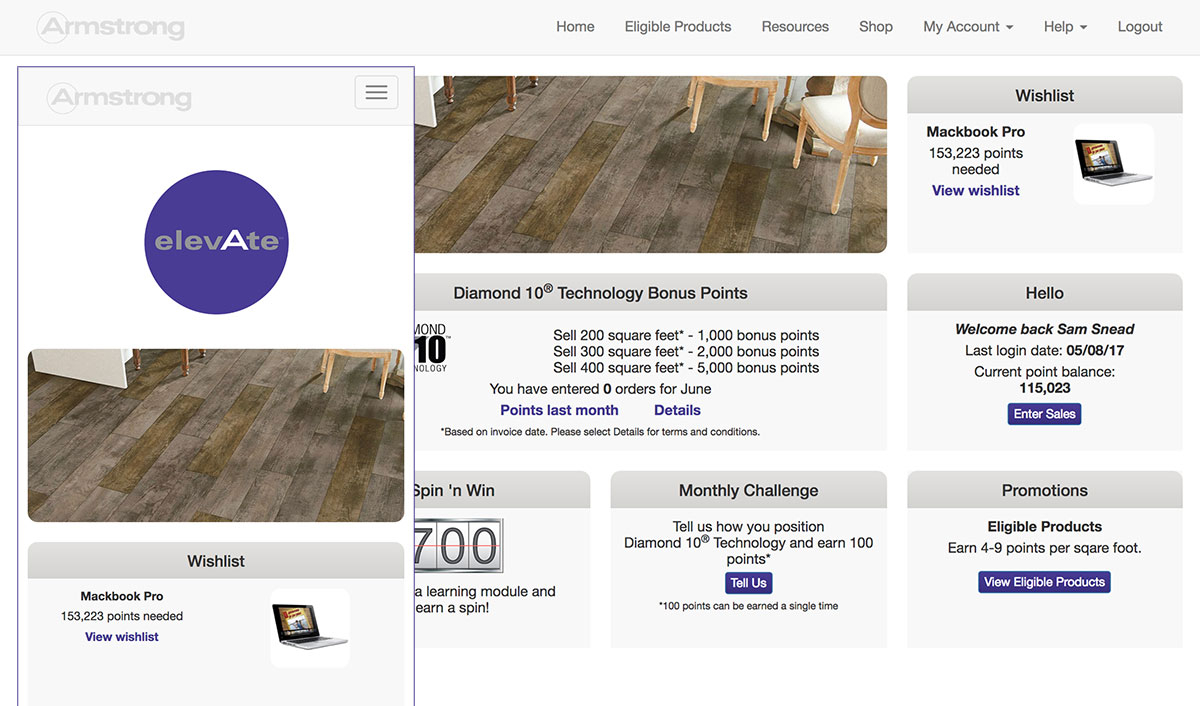The width and height of the screenshot is (1200, 706).
Task: Click the Armstrong logo in mobile preview
Action: coord(119,97)
